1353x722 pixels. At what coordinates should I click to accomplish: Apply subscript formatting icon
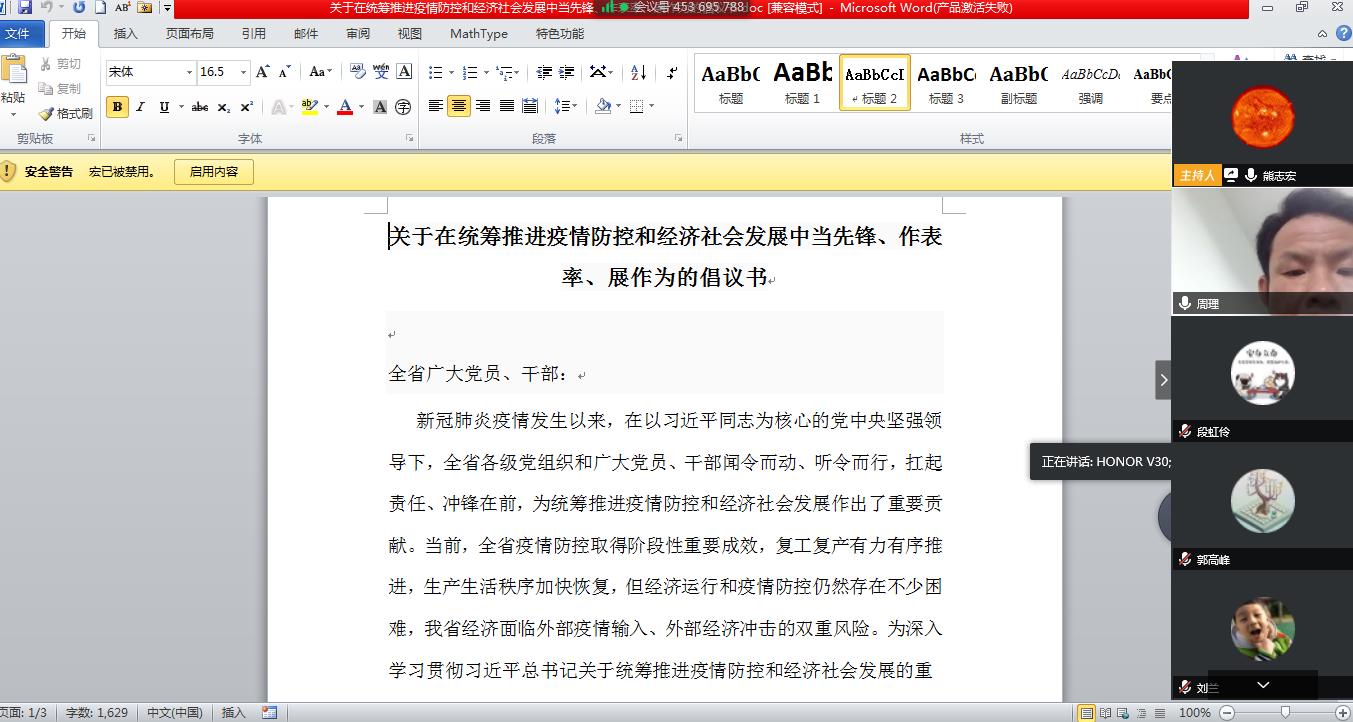(224, 107)
